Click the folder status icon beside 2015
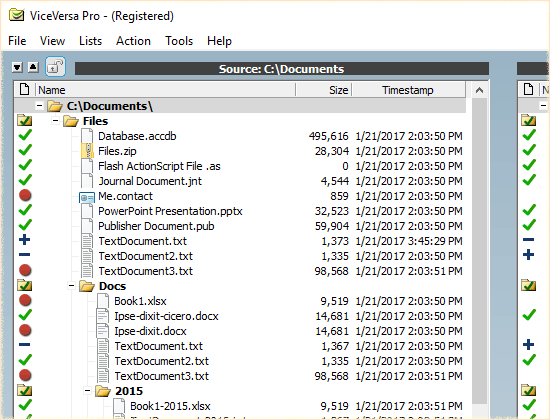The width and height of the screenshot is (550, 420). (x=25, y=390)
